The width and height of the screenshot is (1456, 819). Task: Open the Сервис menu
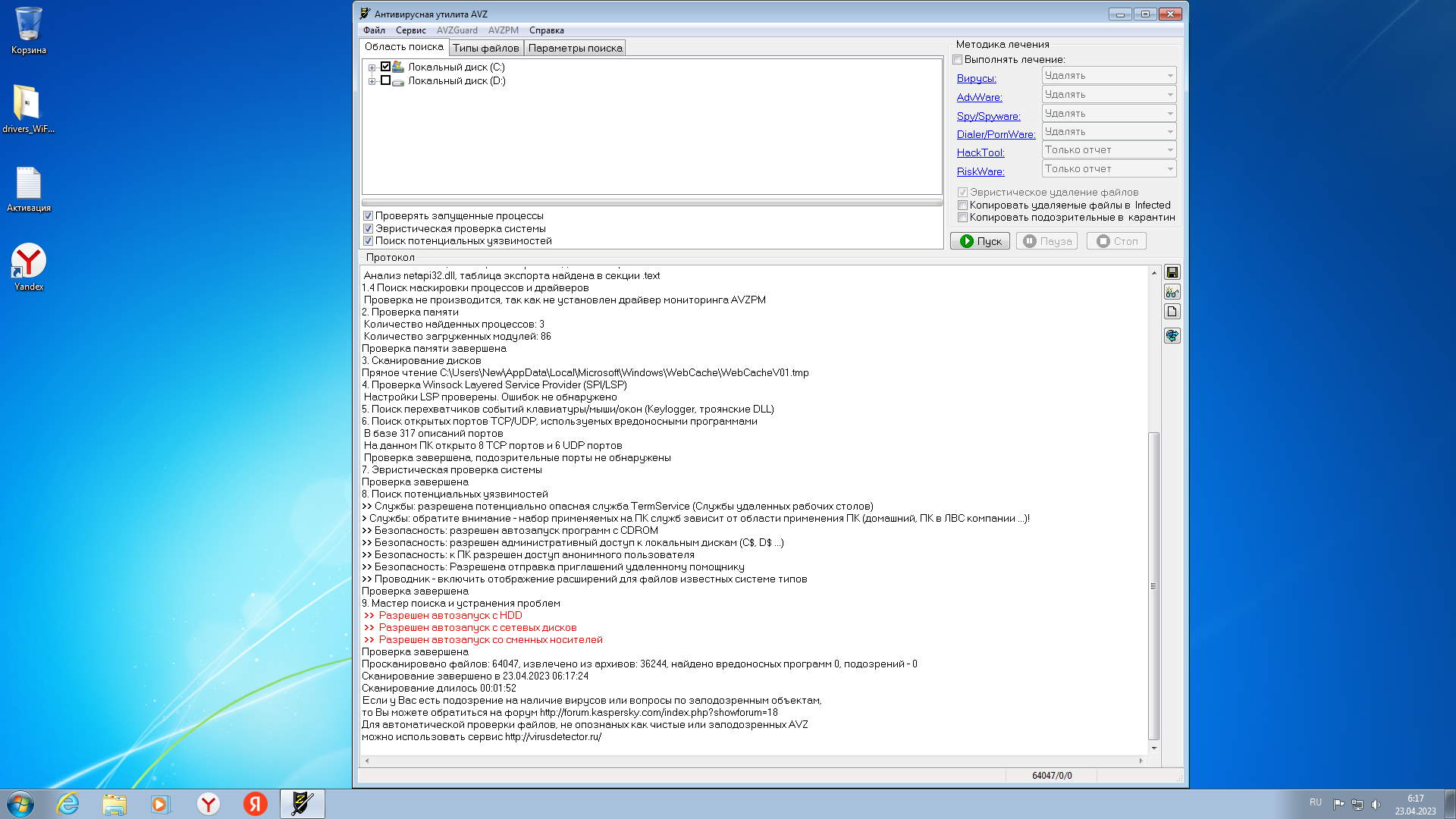pyautogui.click(x=410, y=30)
